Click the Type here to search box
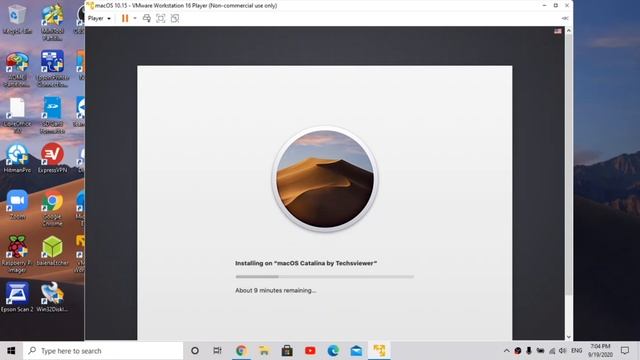 (x=103, y=351)
